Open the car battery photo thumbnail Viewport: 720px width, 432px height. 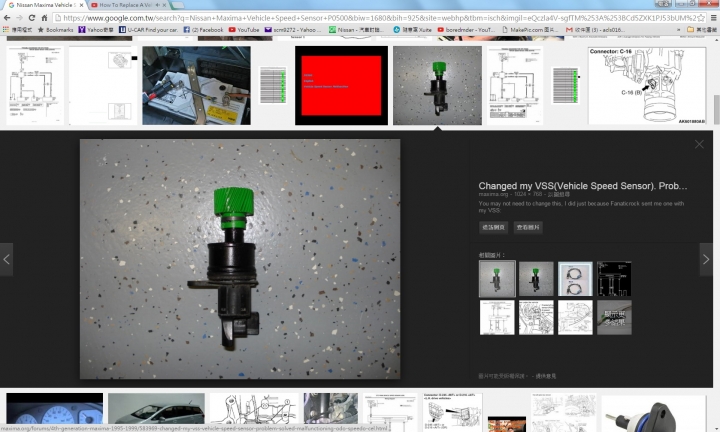[x=197, y=85]
